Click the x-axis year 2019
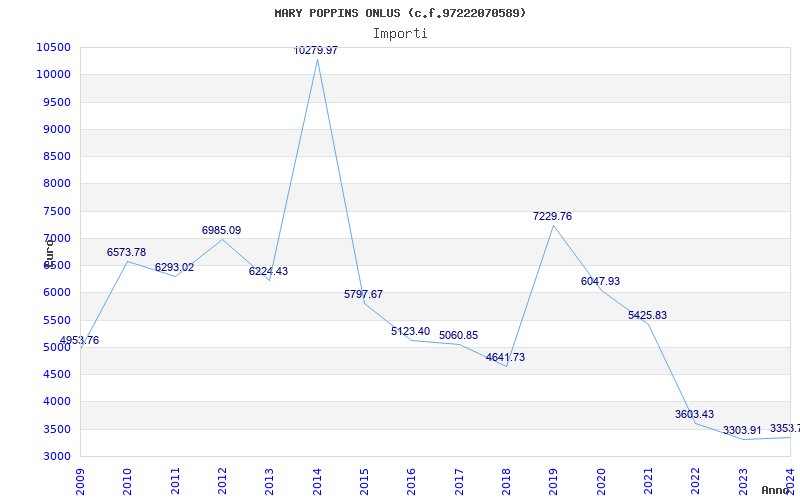 click(x=554, y=482)
